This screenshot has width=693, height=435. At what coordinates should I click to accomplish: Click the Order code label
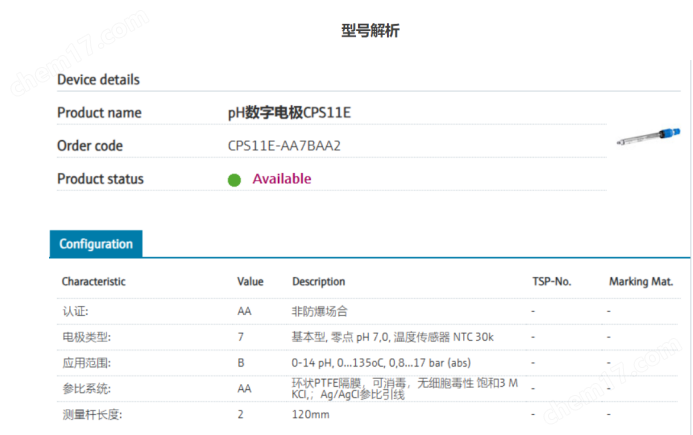[90, 145]
